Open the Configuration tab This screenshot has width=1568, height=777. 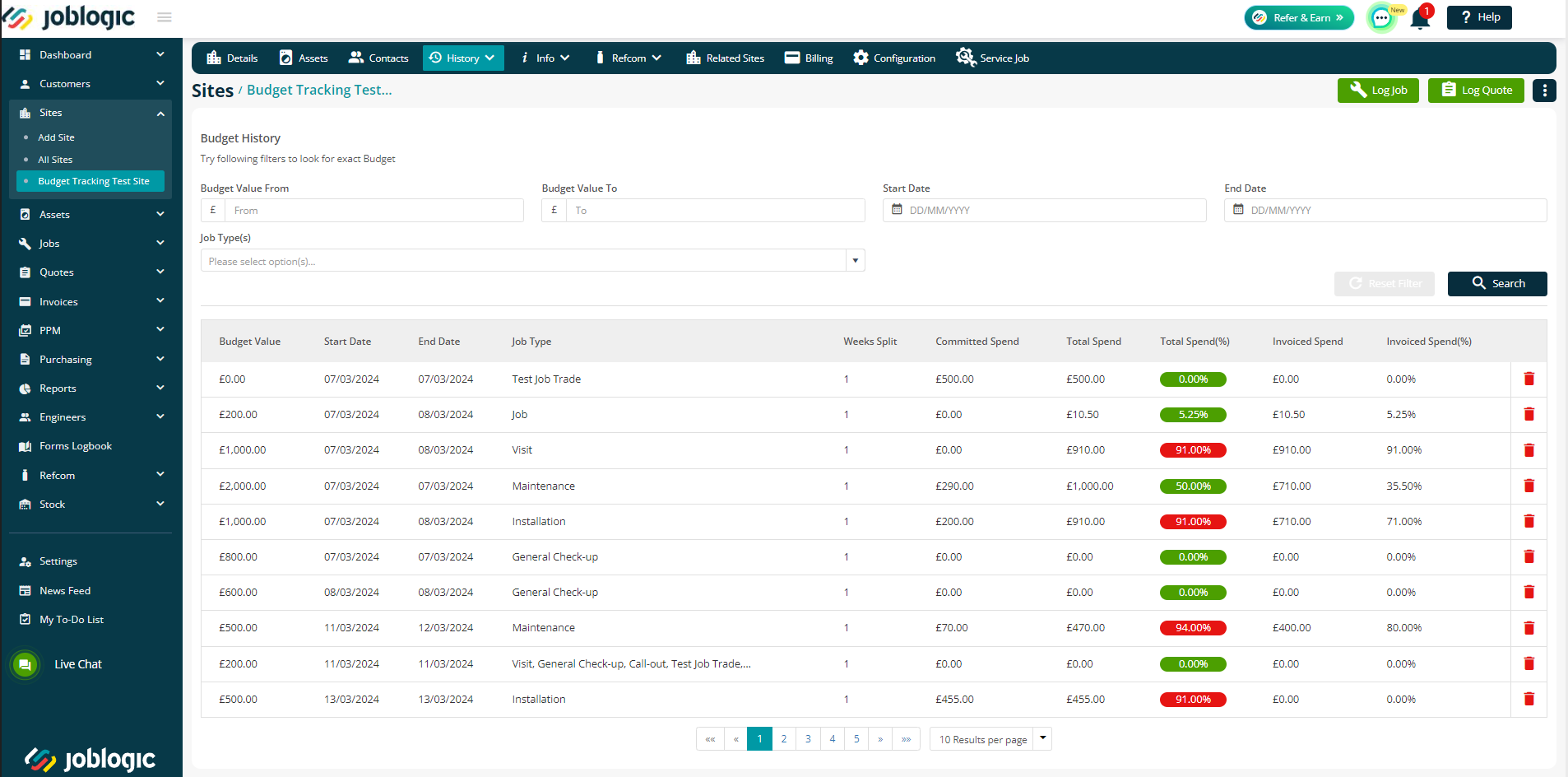tap(894, 58)
